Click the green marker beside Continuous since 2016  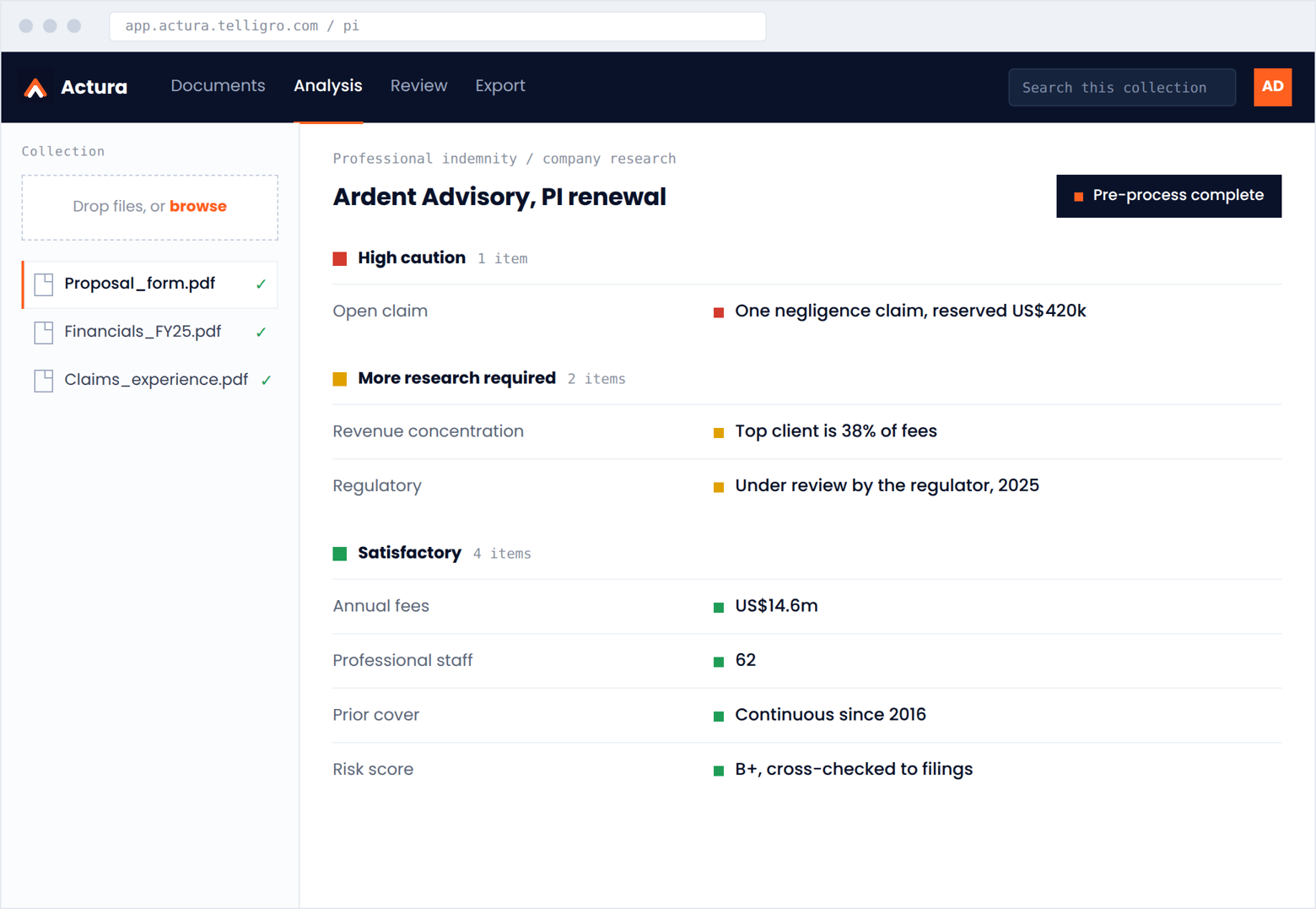click(719, 717)
